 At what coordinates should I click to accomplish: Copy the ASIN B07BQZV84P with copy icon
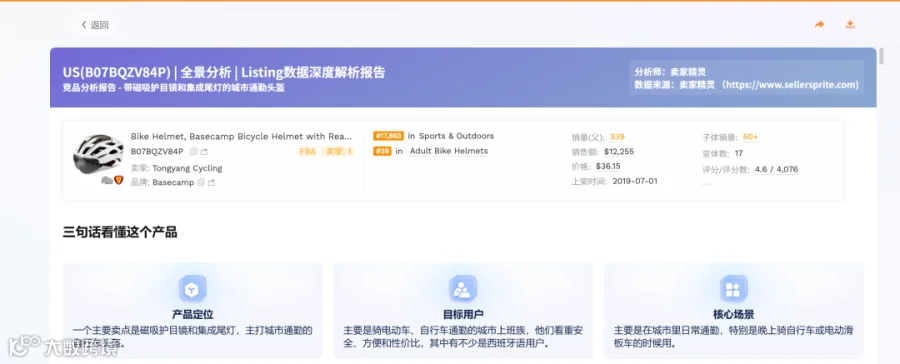193,152
